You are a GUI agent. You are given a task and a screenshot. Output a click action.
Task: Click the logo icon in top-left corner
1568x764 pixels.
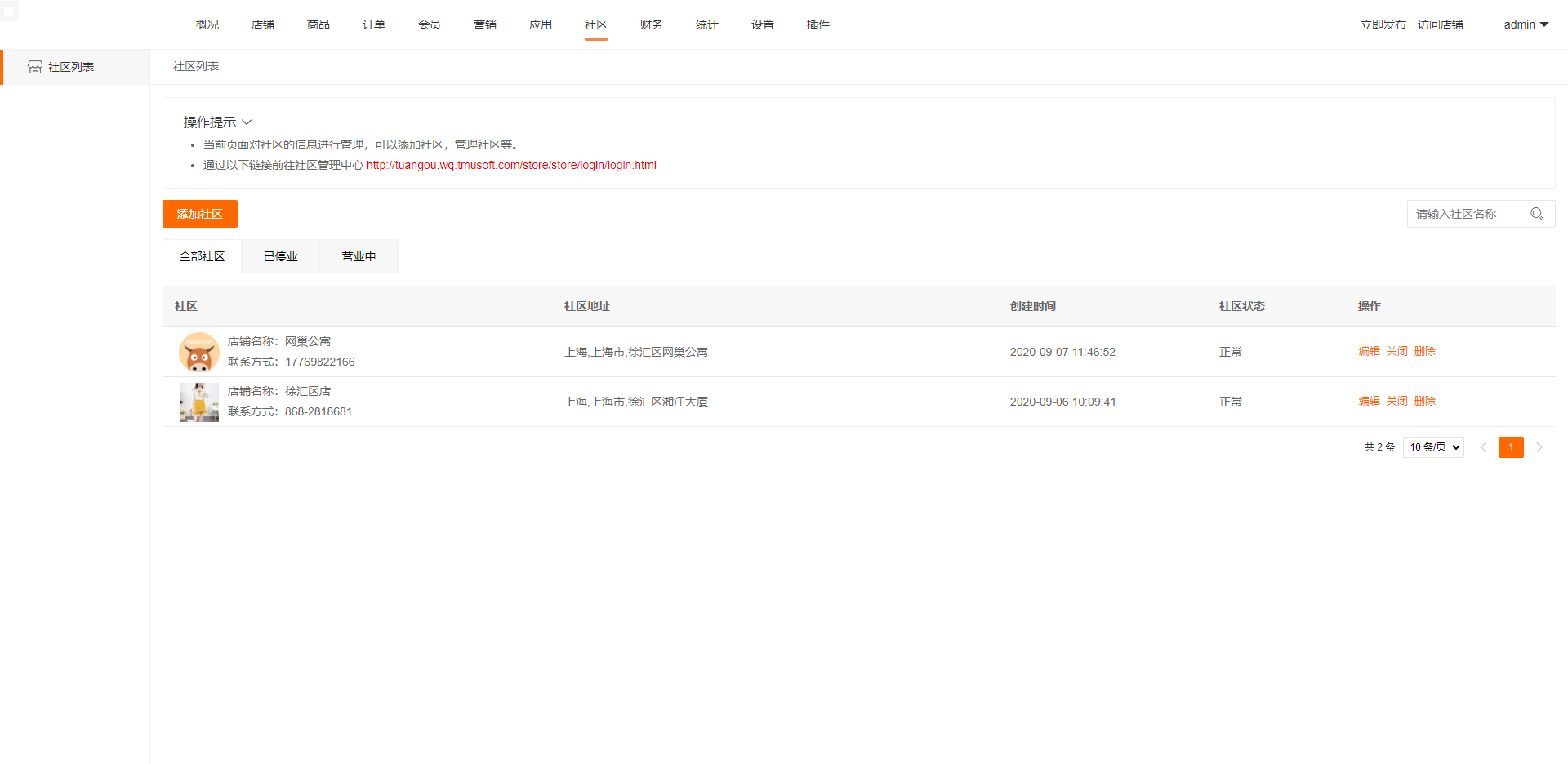[x=9, y=11]
